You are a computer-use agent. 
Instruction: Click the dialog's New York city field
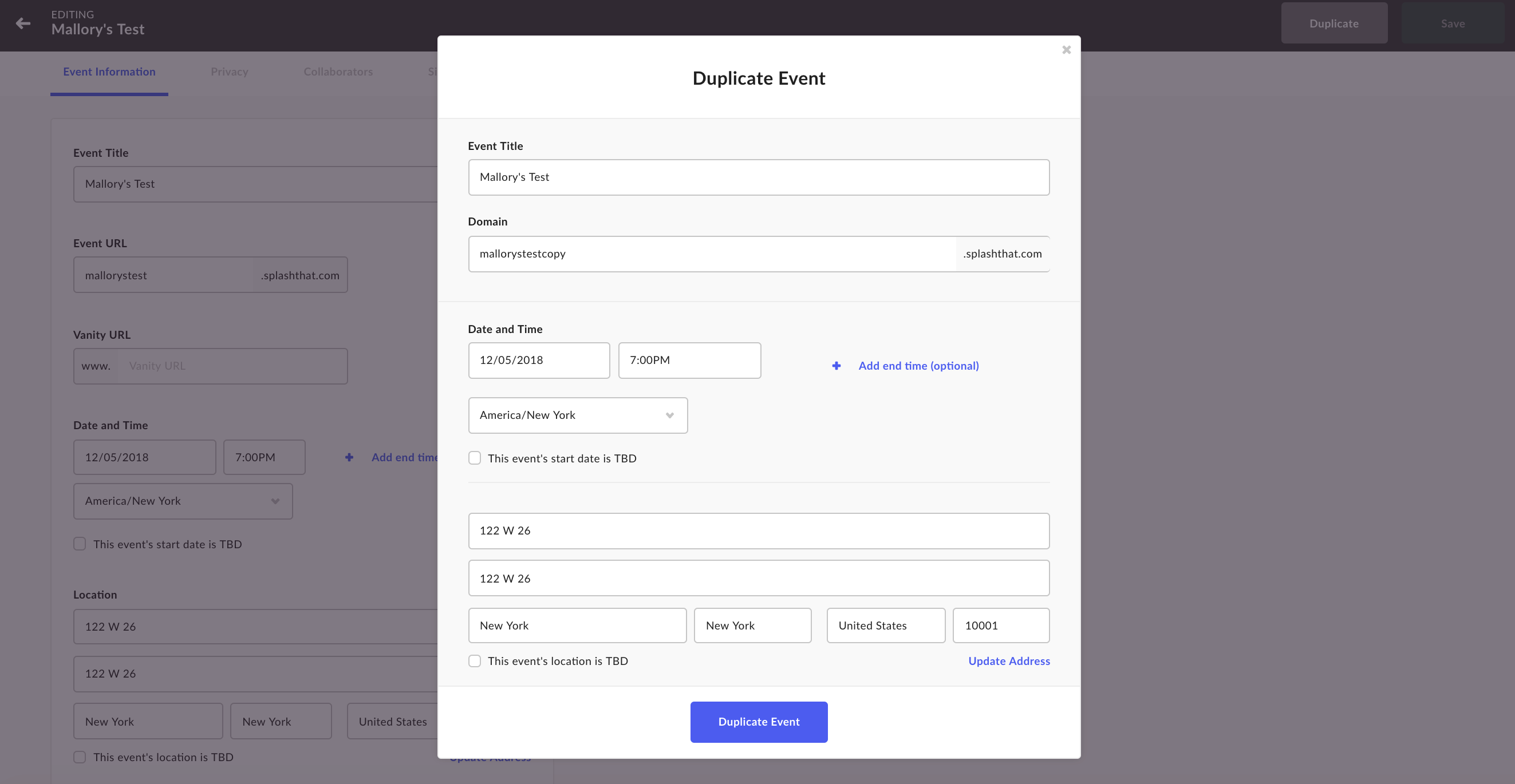(x=577, y=625)
